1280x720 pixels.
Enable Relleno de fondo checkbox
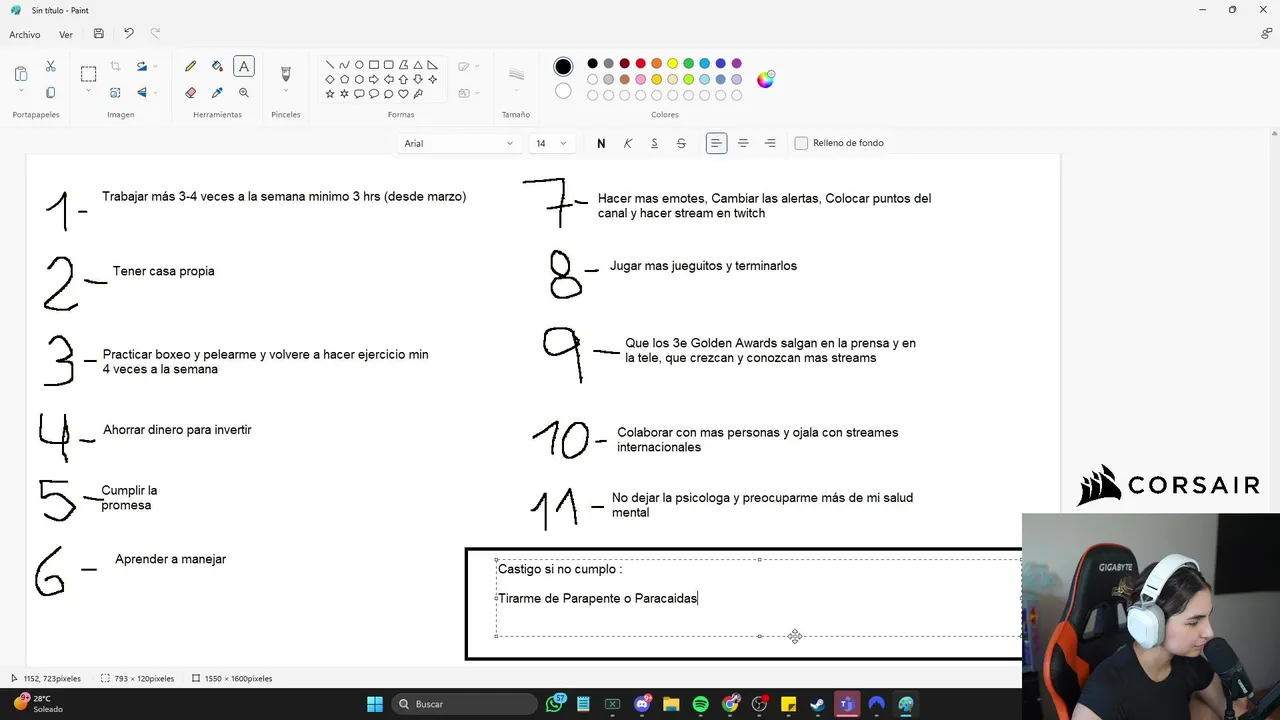(x=801, y=143)
